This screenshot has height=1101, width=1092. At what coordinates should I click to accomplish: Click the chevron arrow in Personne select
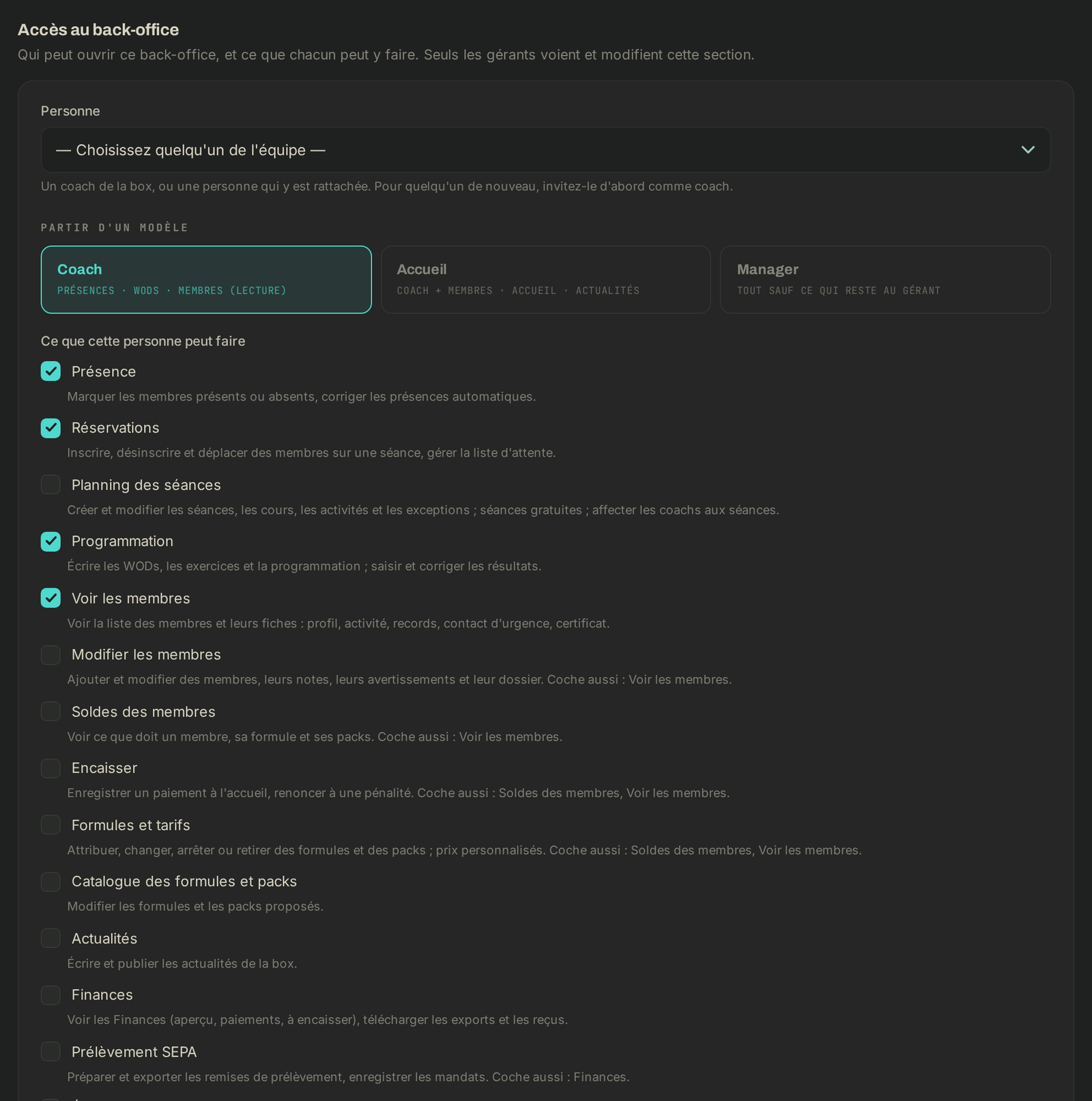(1028, 149)
